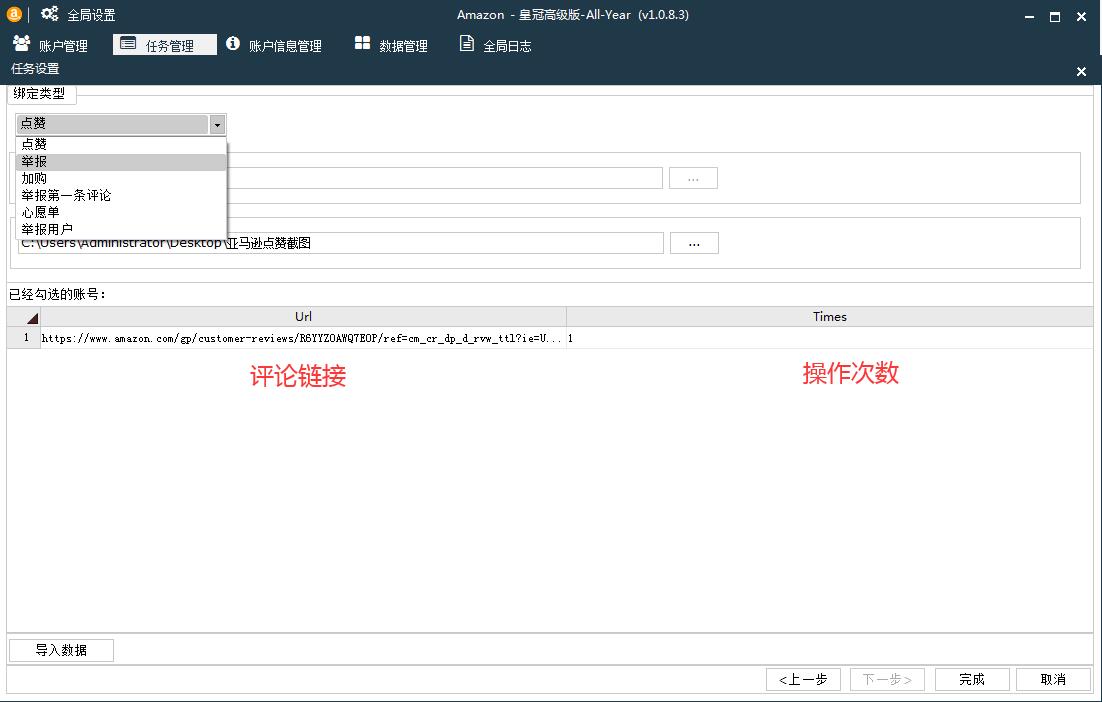Click the orange Amazon logo icon
Image resolution: width=1102 pixels, height=702 pixels.
click(14, 13)
